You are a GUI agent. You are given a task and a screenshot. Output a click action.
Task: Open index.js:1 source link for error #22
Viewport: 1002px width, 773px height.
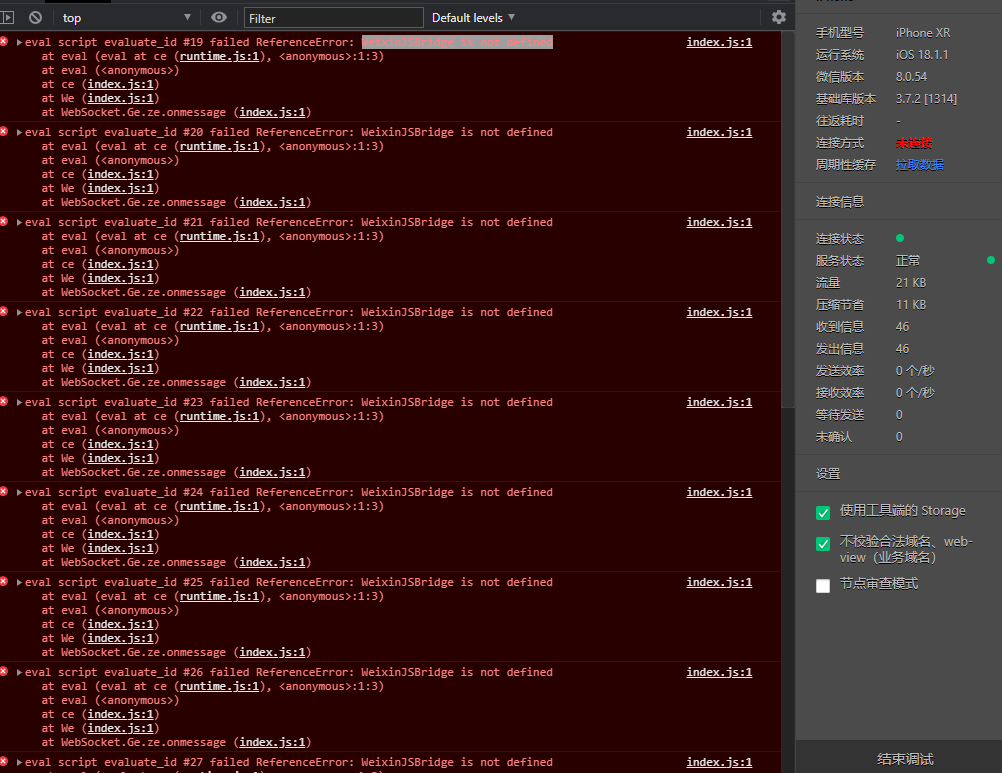tap(719, 312)
